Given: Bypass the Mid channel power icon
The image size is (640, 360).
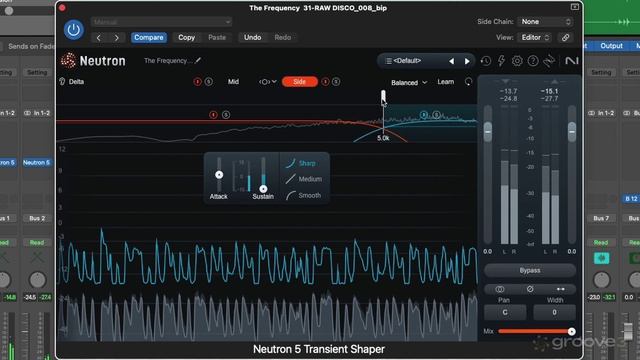Looking at the screenshot, I should click(x=198, y=82).
